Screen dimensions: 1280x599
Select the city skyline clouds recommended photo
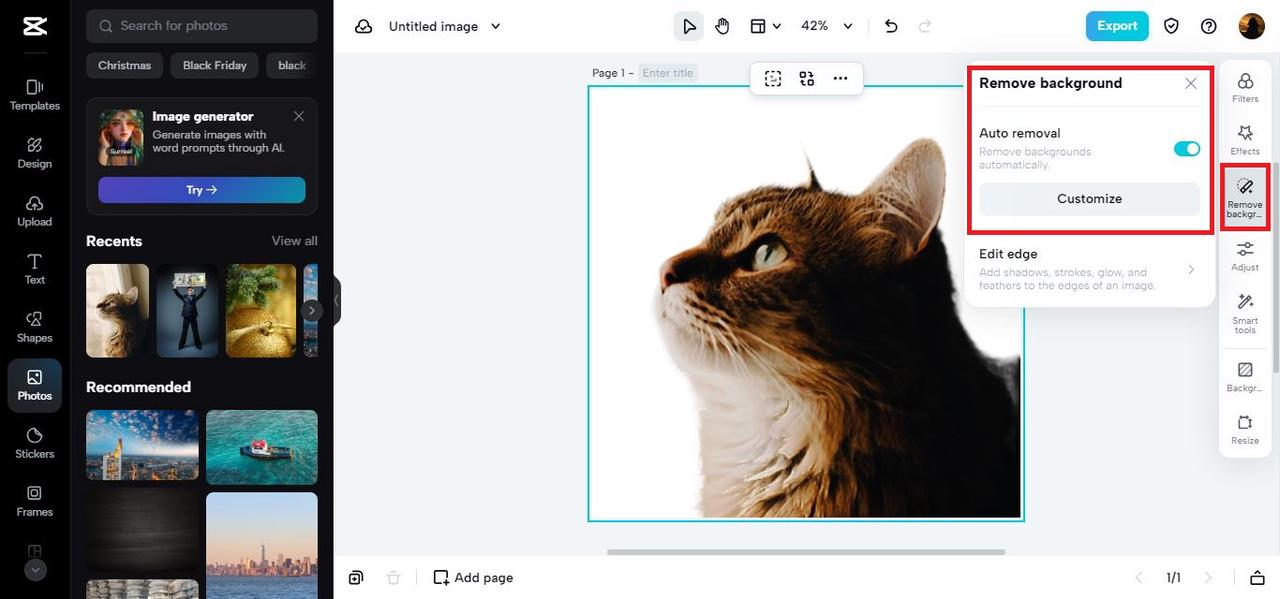(x=142, y=445)
